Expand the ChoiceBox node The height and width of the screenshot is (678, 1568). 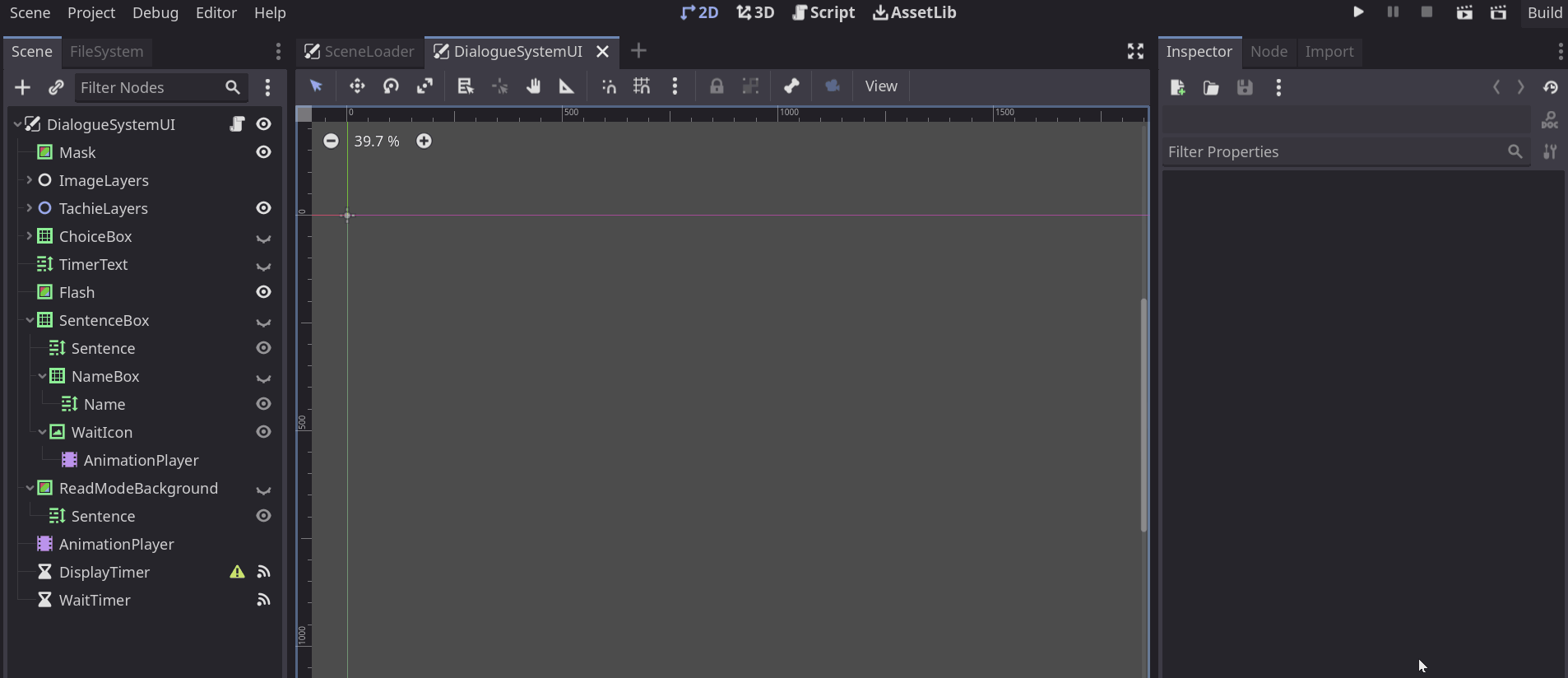click(x=30, y=236)
